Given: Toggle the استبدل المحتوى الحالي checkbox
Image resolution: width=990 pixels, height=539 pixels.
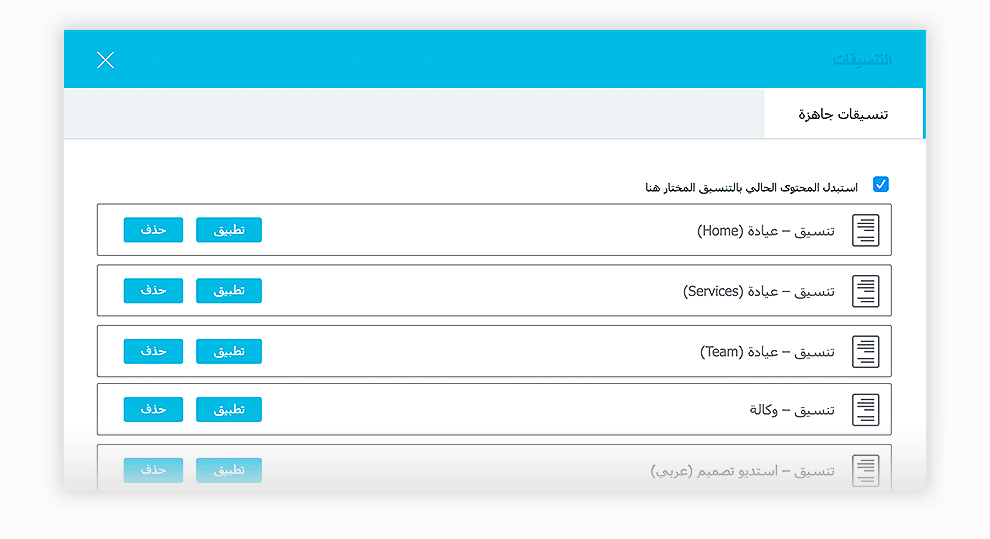Looking at the screenshot, I should 881,184.
